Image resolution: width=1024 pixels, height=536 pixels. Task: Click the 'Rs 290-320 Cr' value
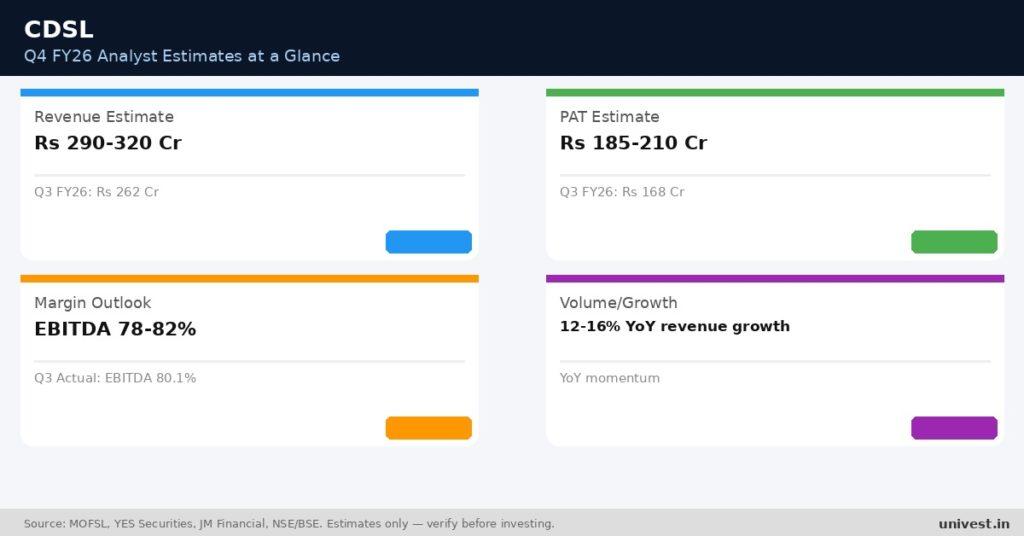(x=108, y=143)
